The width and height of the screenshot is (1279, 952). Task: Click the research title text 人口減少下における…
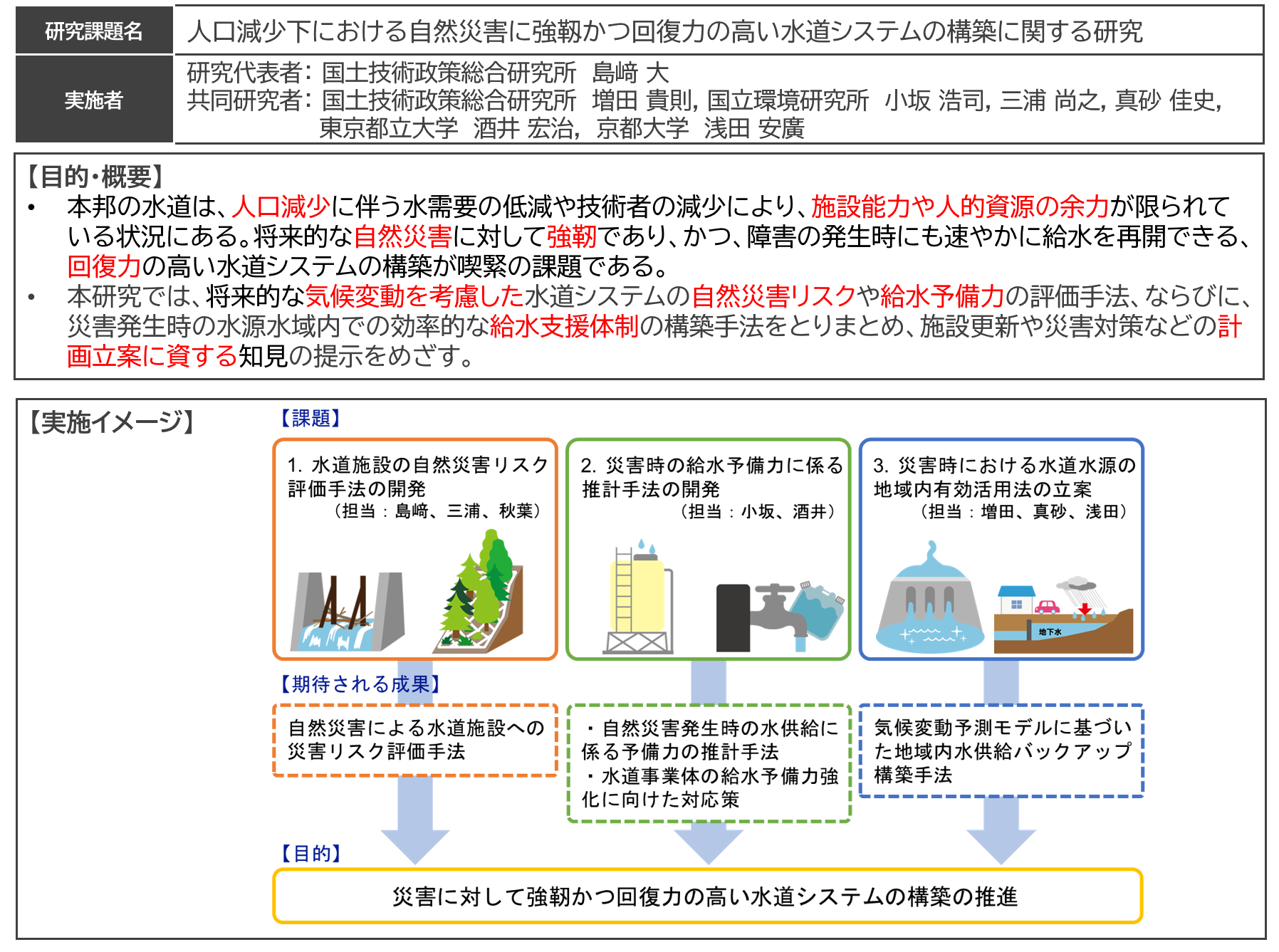664,31
